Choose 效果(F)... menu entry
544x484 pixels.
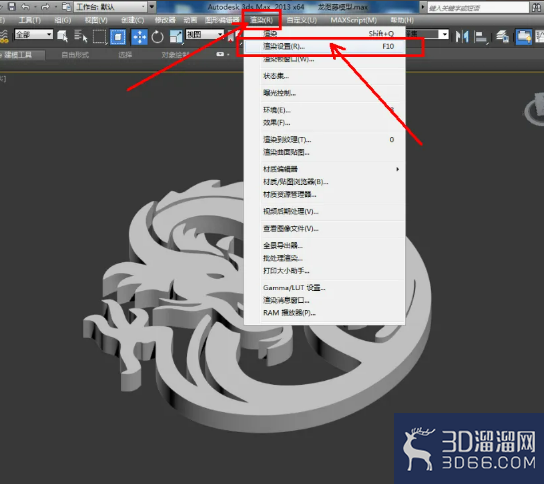click(325, 122)
